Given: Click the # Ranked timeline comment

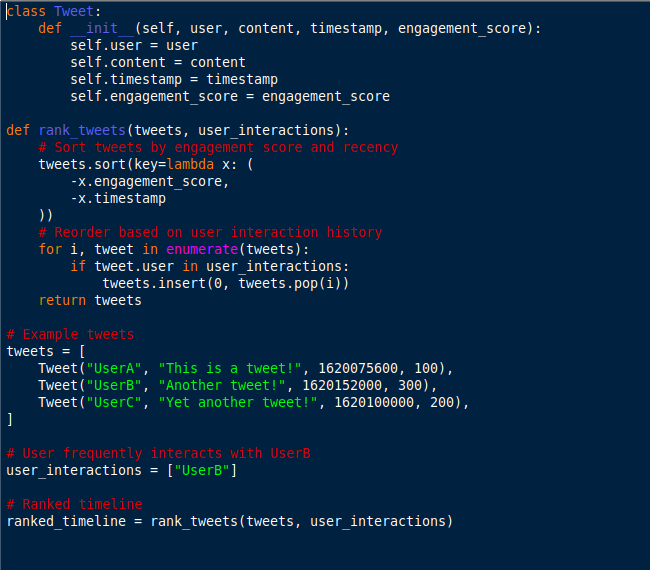Looking at the screenshot, I should coord(74,505).
